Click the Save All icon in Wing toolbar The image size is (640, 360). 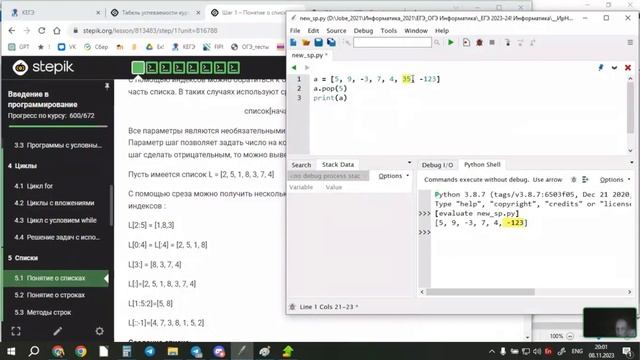[331, 42]
